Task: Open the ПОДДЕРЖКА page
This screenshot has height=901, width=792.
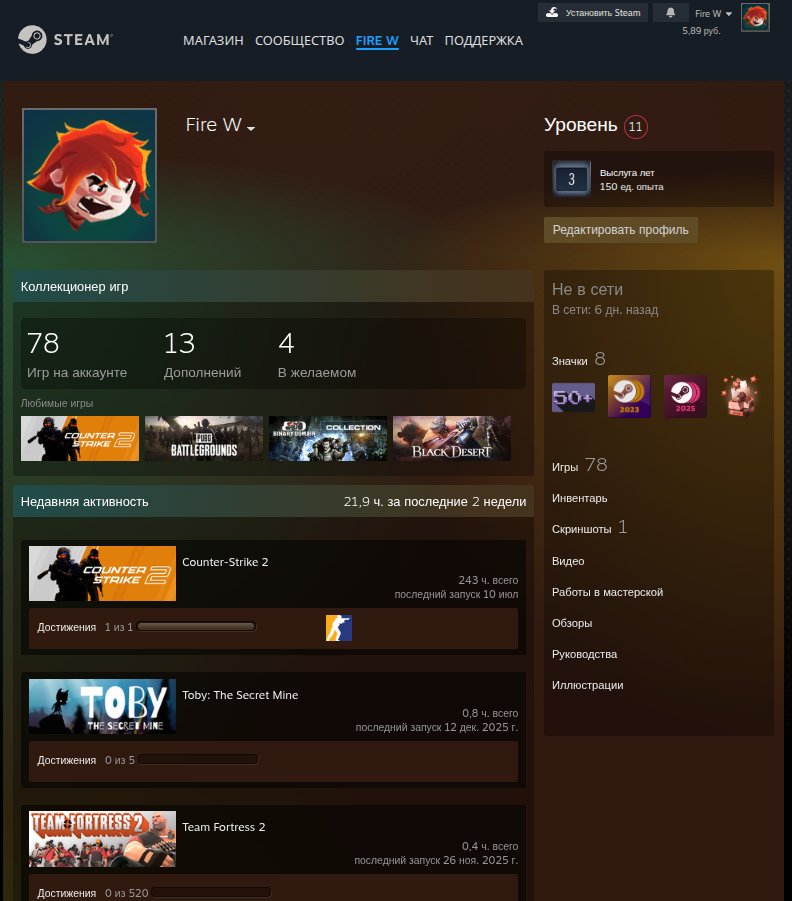Action: [484, 41]
